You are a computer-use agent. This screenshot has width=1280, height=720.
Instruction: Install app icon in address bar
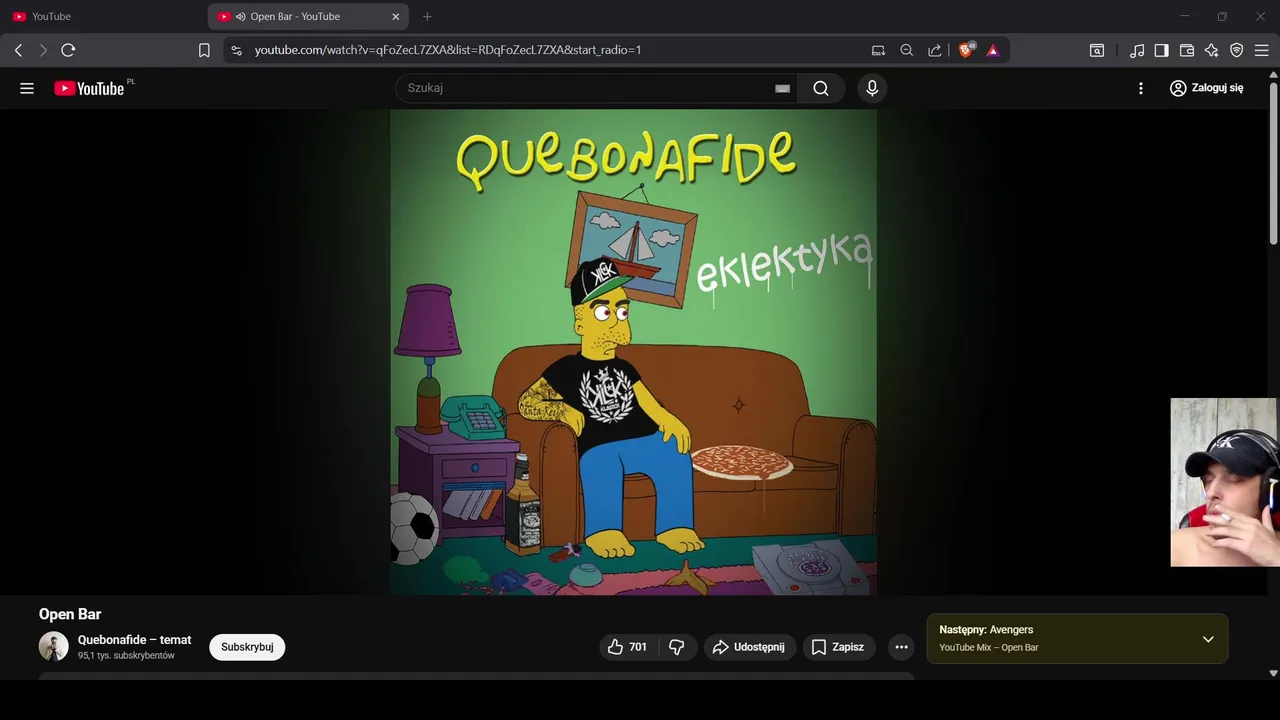(x=878, y=50)
